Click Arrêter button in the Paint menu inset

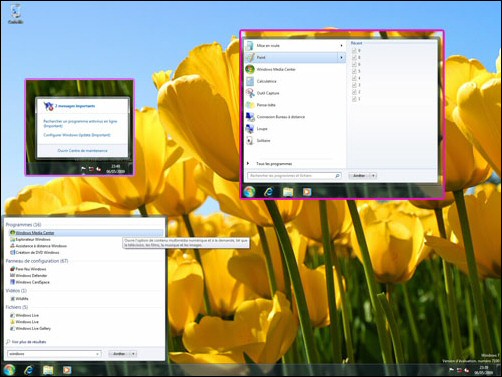point(359,176)
